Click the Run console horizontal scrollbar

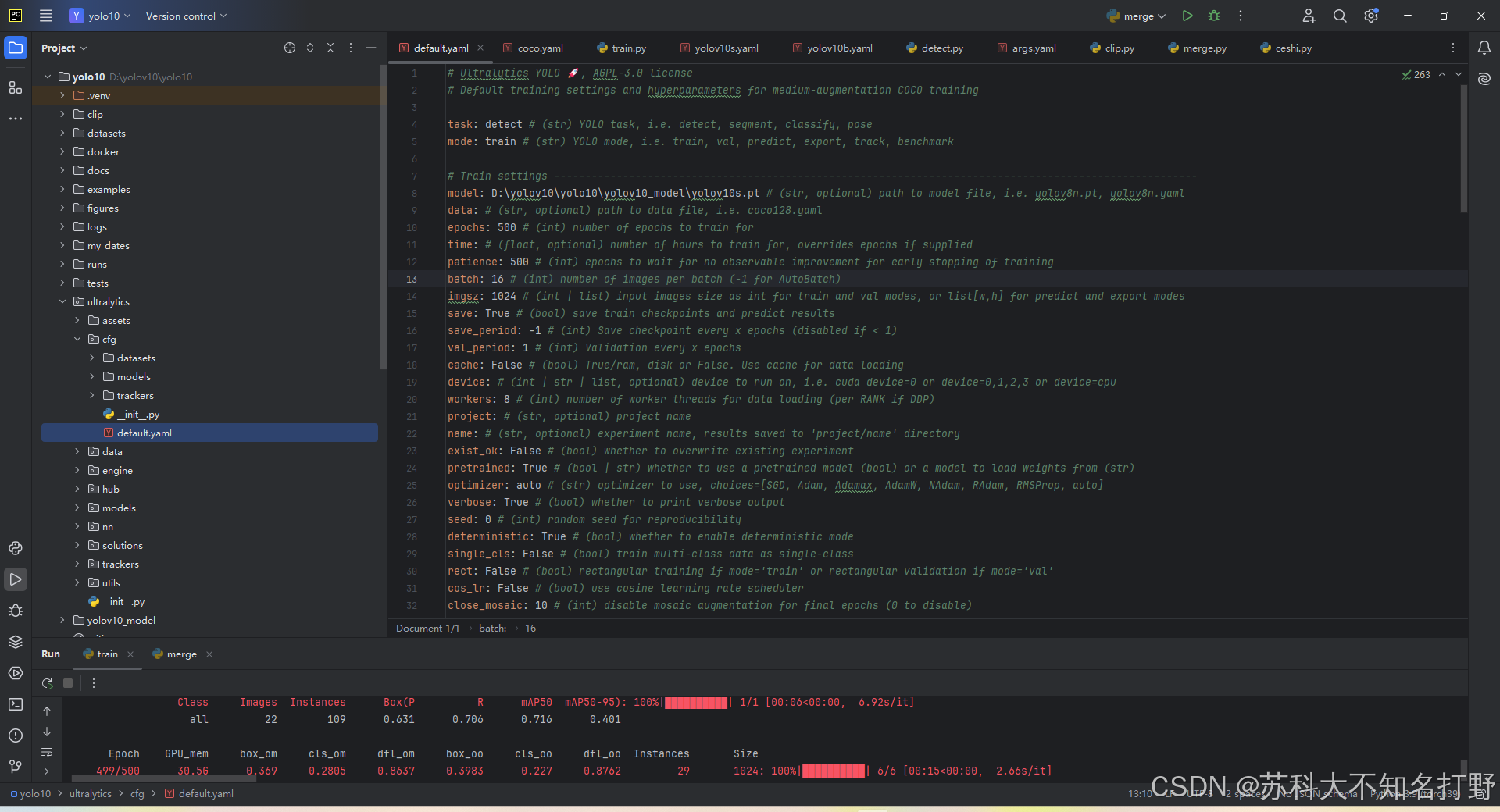(164, 778)
